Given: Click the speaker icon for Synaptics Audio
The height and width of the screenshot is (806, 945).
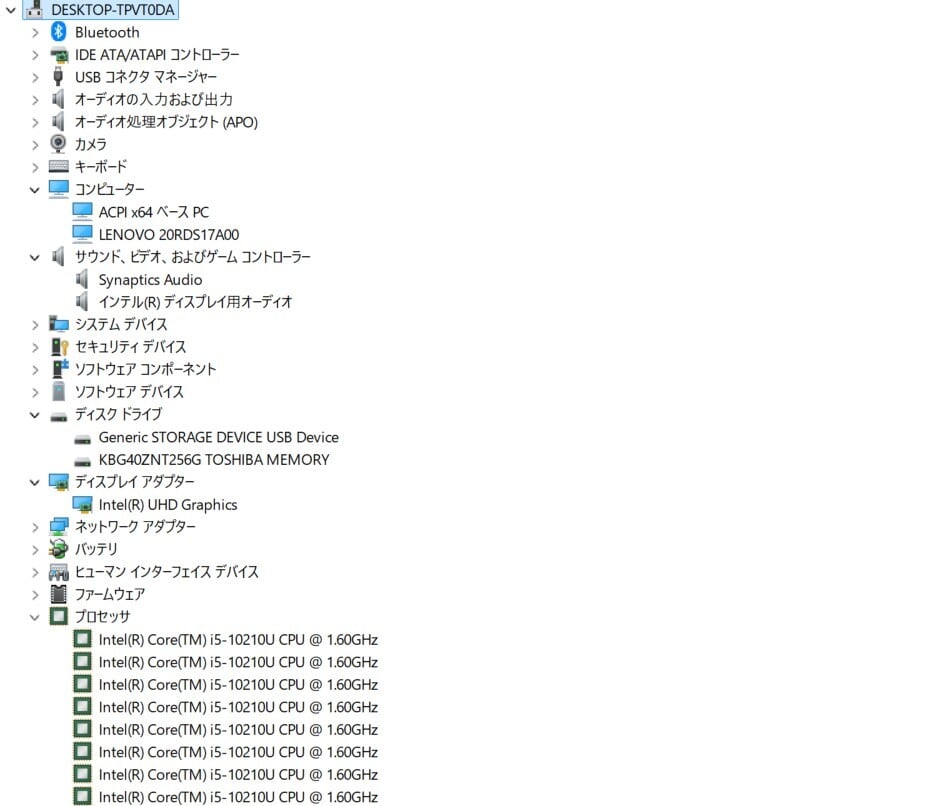Looking at the screenshot, I should click(82, 279).
